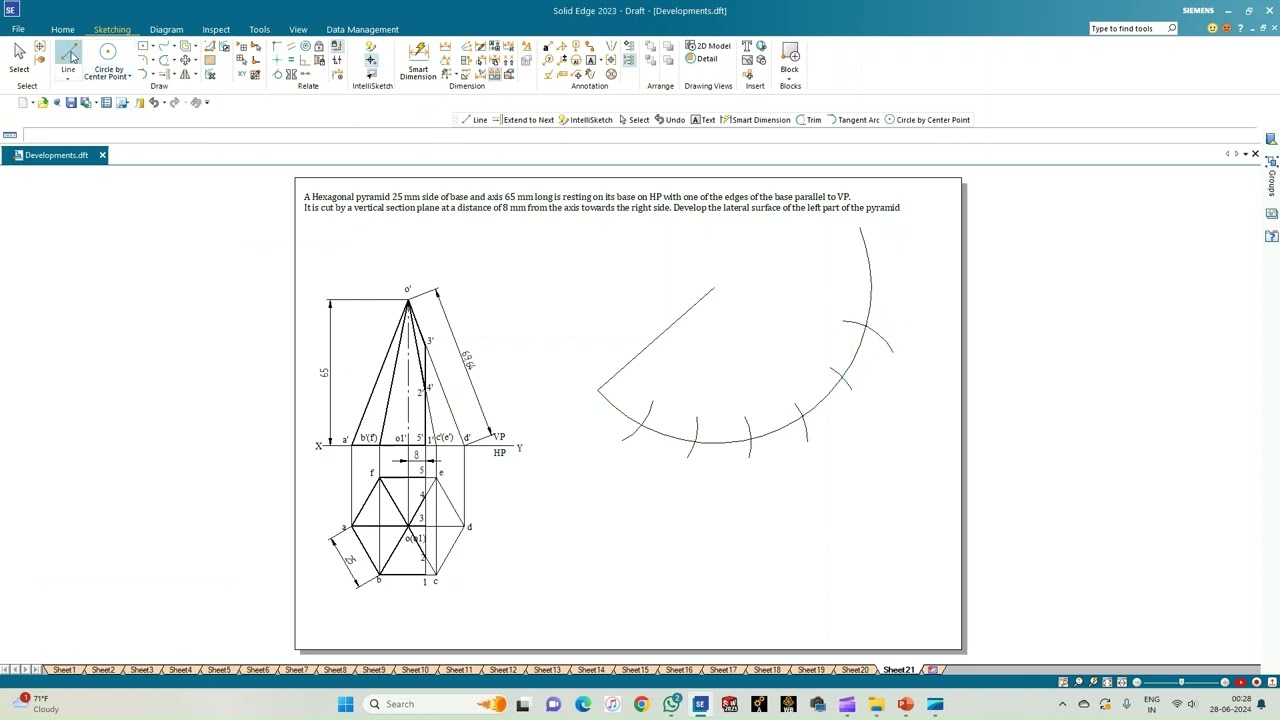Open the Diagram ribbon tab

point(166,29)
